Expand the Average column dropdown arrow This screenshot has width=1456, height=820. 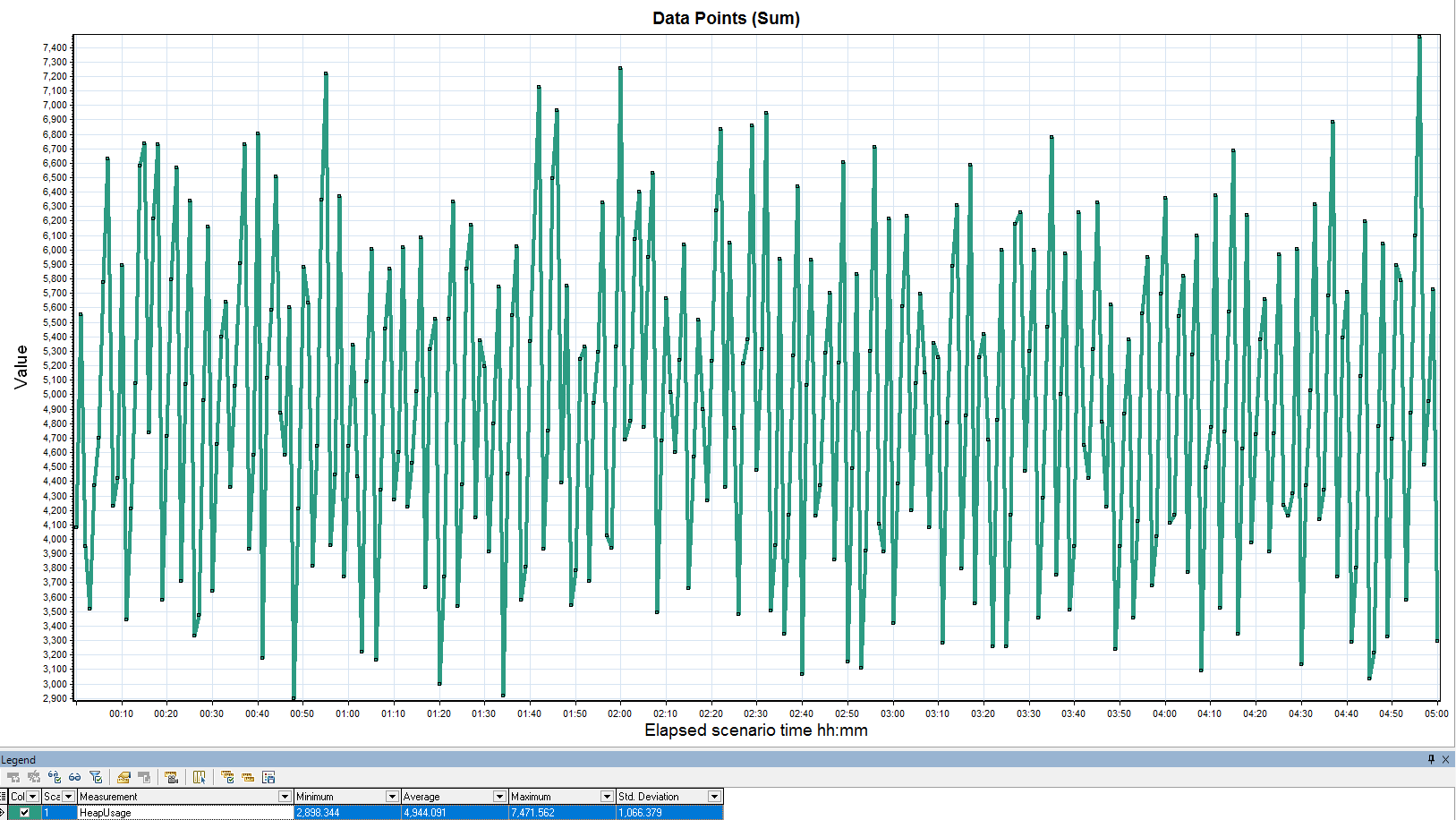tap(499, 797)
